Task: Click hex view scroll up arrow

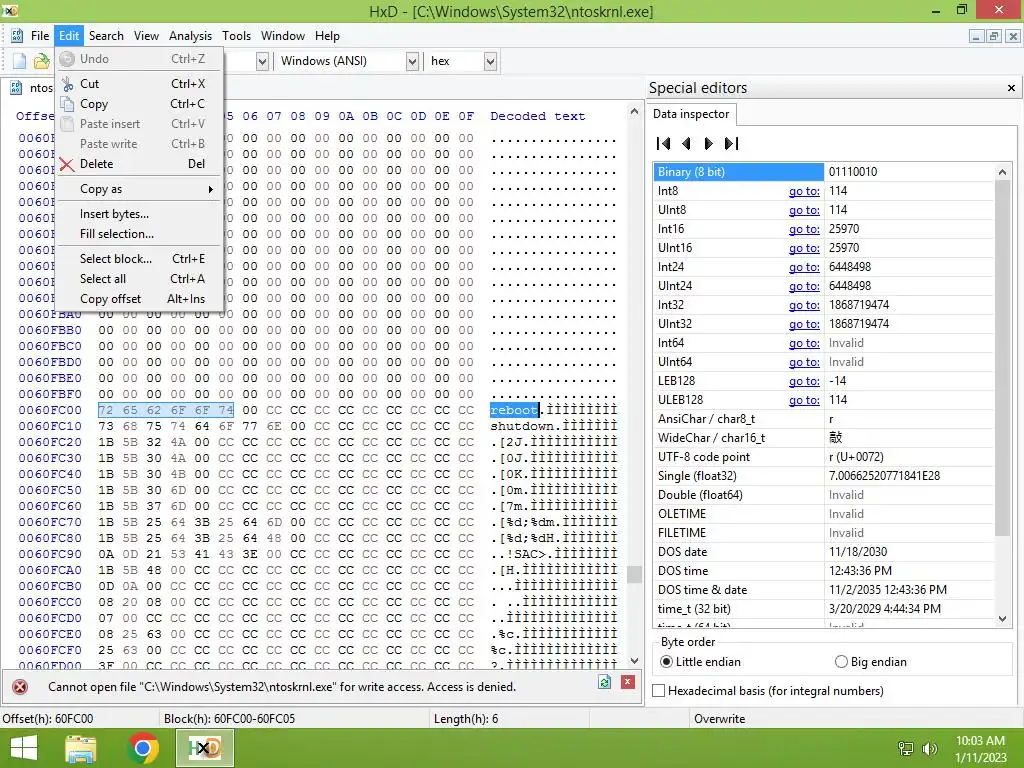Action: pos(634,112)
